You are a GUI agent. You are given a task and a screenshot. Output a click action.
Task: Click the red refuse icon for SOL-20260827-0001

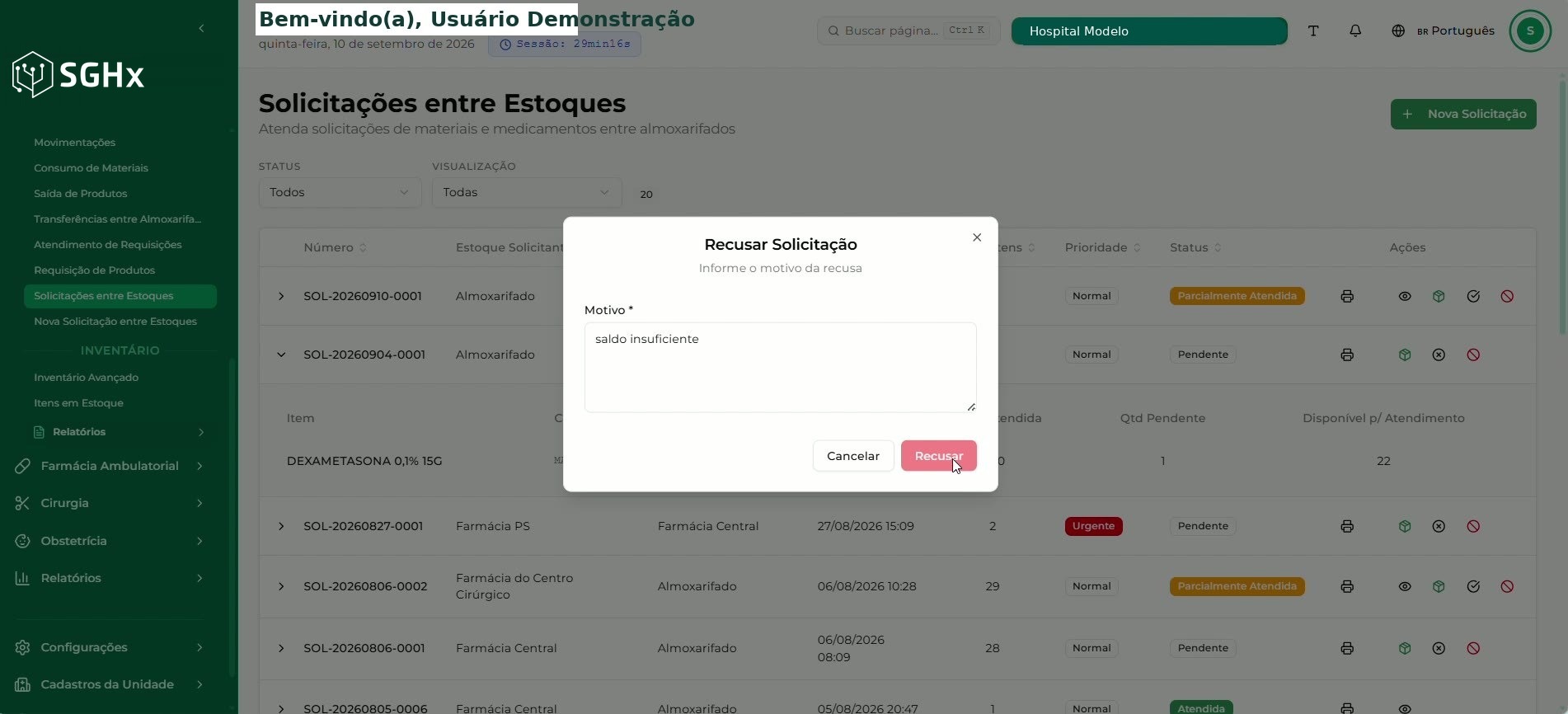click(1473, 526)
